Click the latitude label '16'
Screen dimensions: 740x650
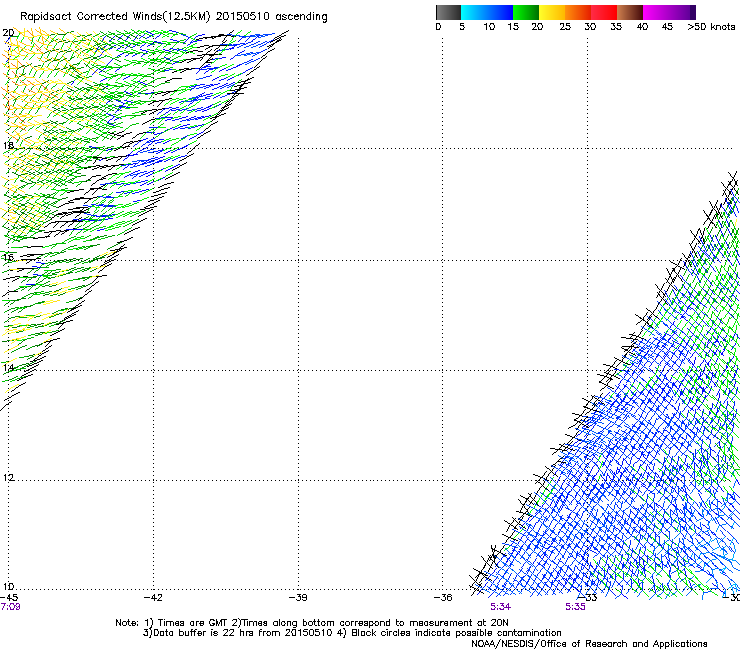tap(8, 258)
